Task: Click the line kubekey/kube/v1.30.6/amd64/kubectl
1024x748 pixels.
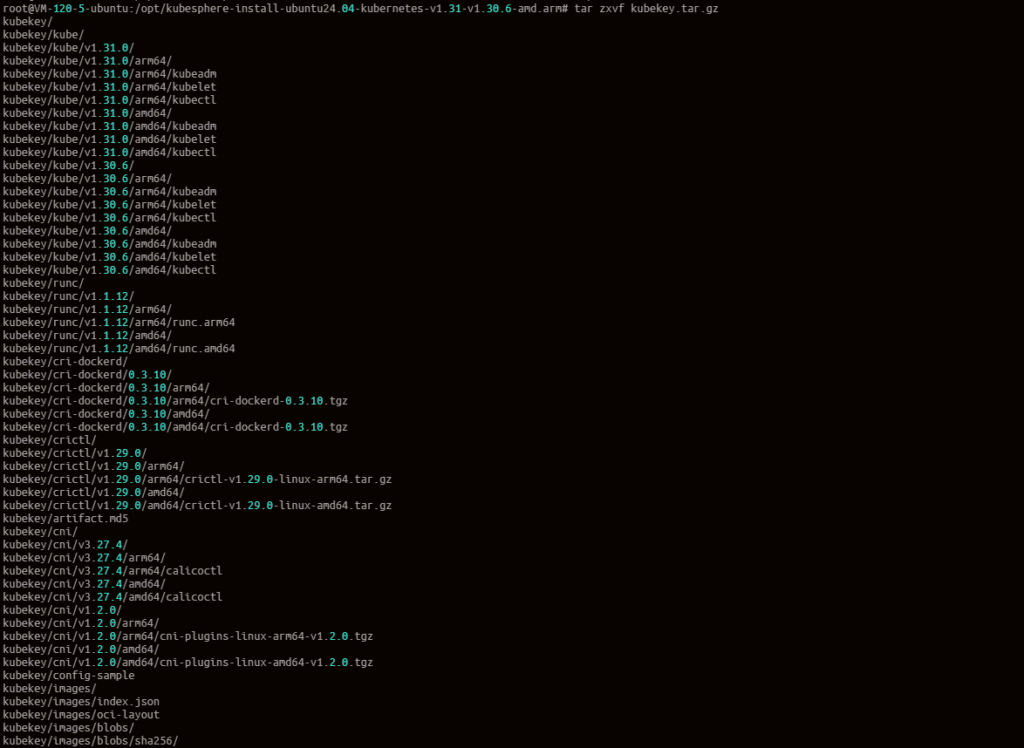Action: click(110, 270)
